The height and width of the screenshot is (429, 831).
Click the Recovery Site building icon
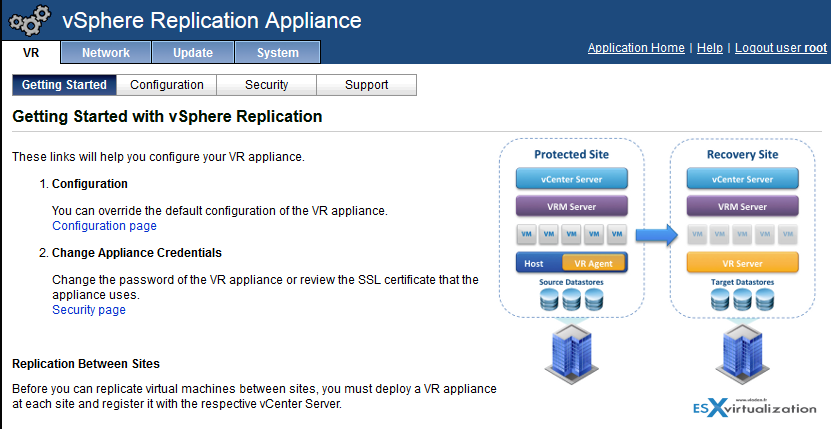click(742, 354)
